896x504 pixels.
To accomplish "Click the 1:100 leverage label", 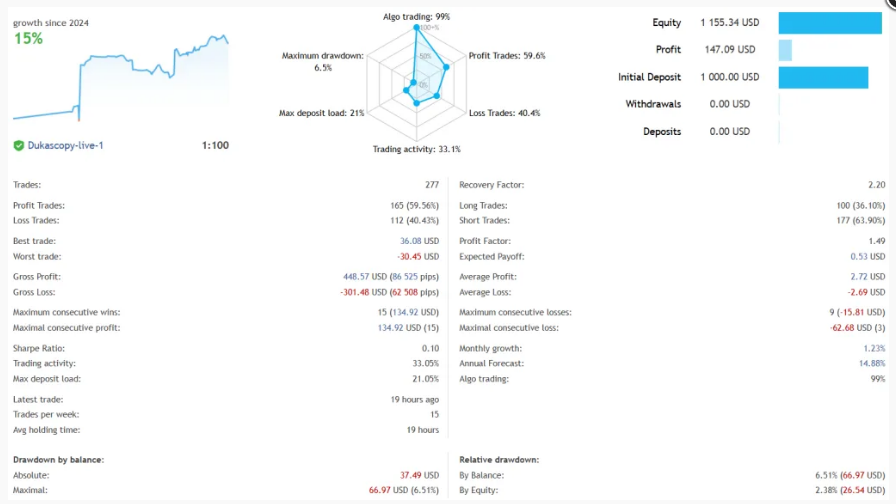I will pyautogui.click(x=215, y=146).
